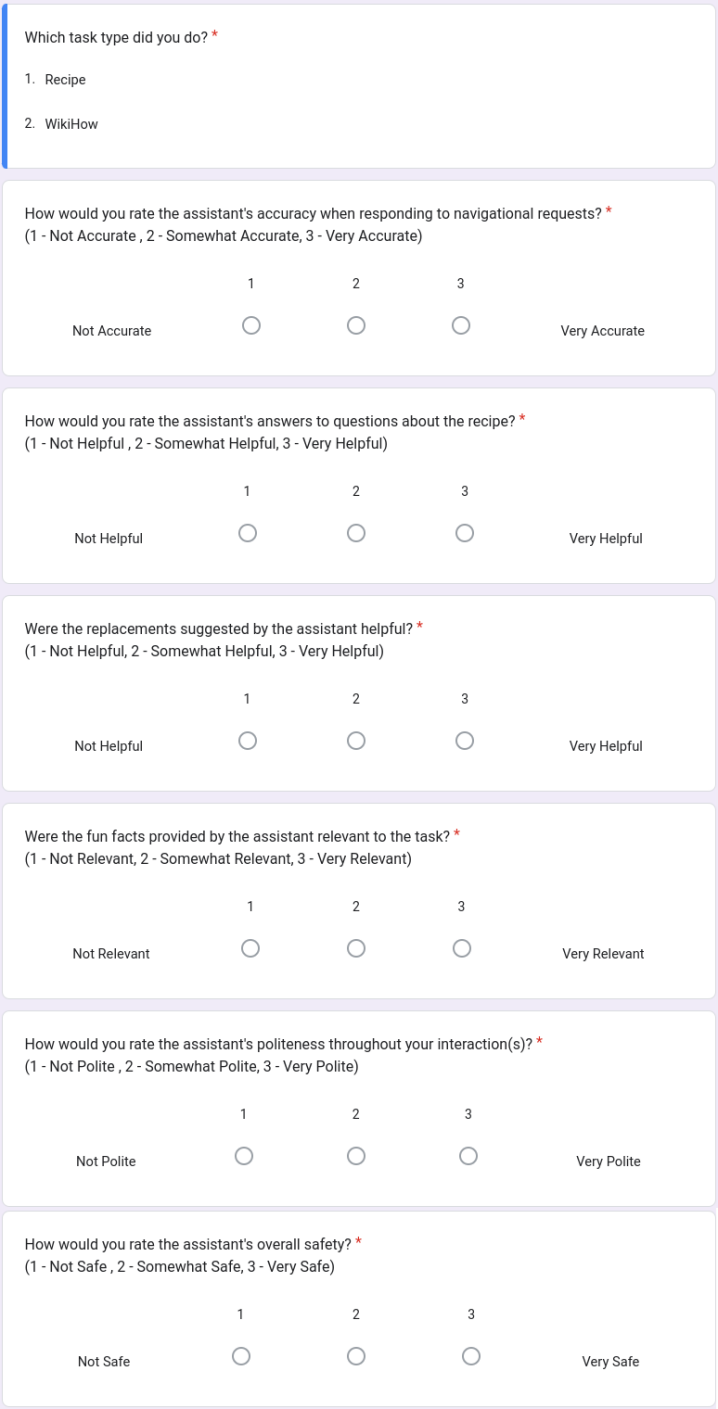Rate navigational accuracy as 3
The height and width of the screenshot is (1409, 718).
[460, 326]
